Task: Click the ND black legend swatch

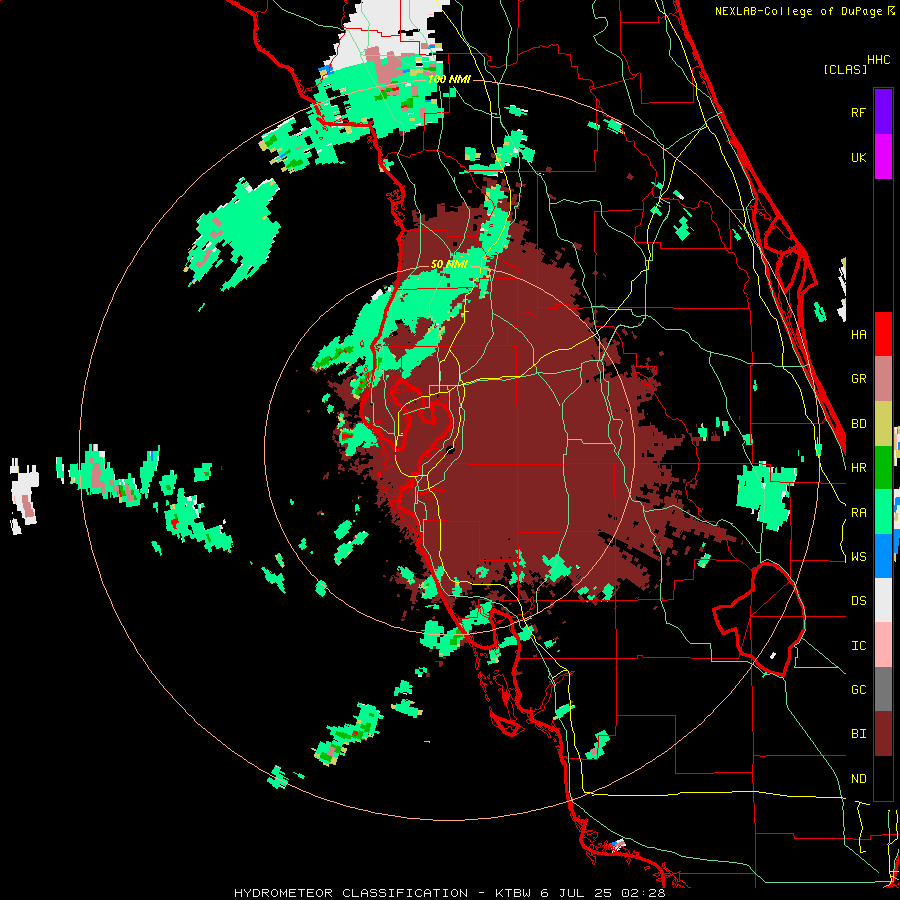Action: [883, 778]
